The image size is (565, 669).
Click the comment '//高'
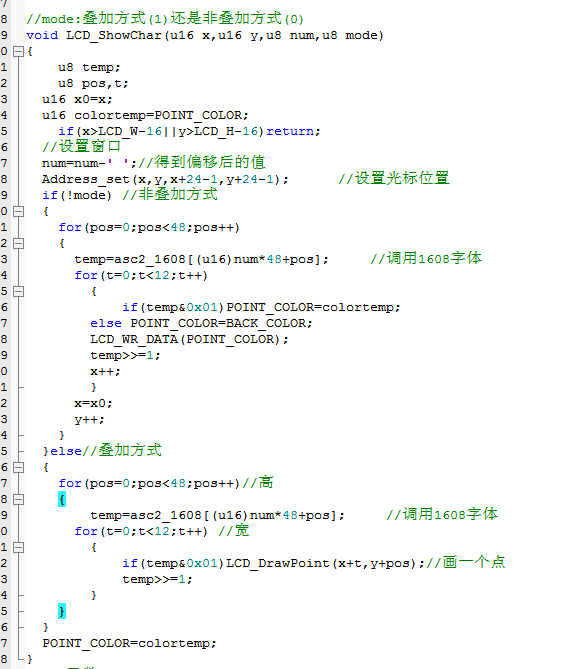pyautogui.click(x=258, y=483)
